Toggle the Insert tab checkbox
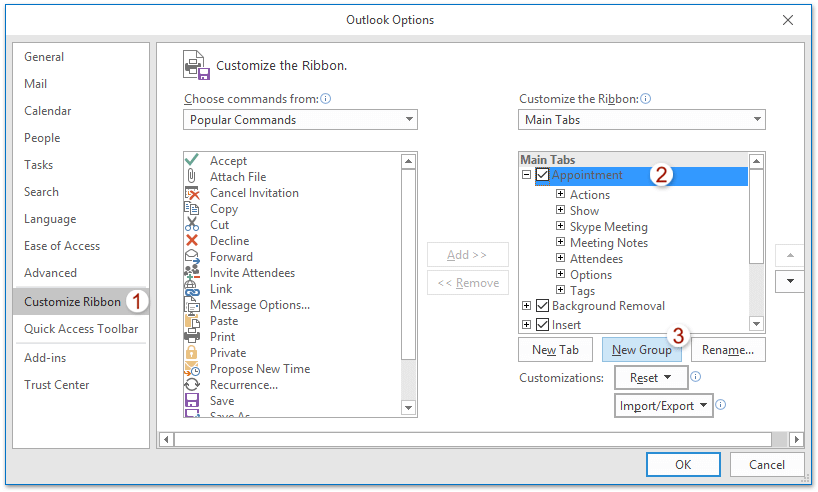This screenshot has width=818, height=492. tap(543, 325)
